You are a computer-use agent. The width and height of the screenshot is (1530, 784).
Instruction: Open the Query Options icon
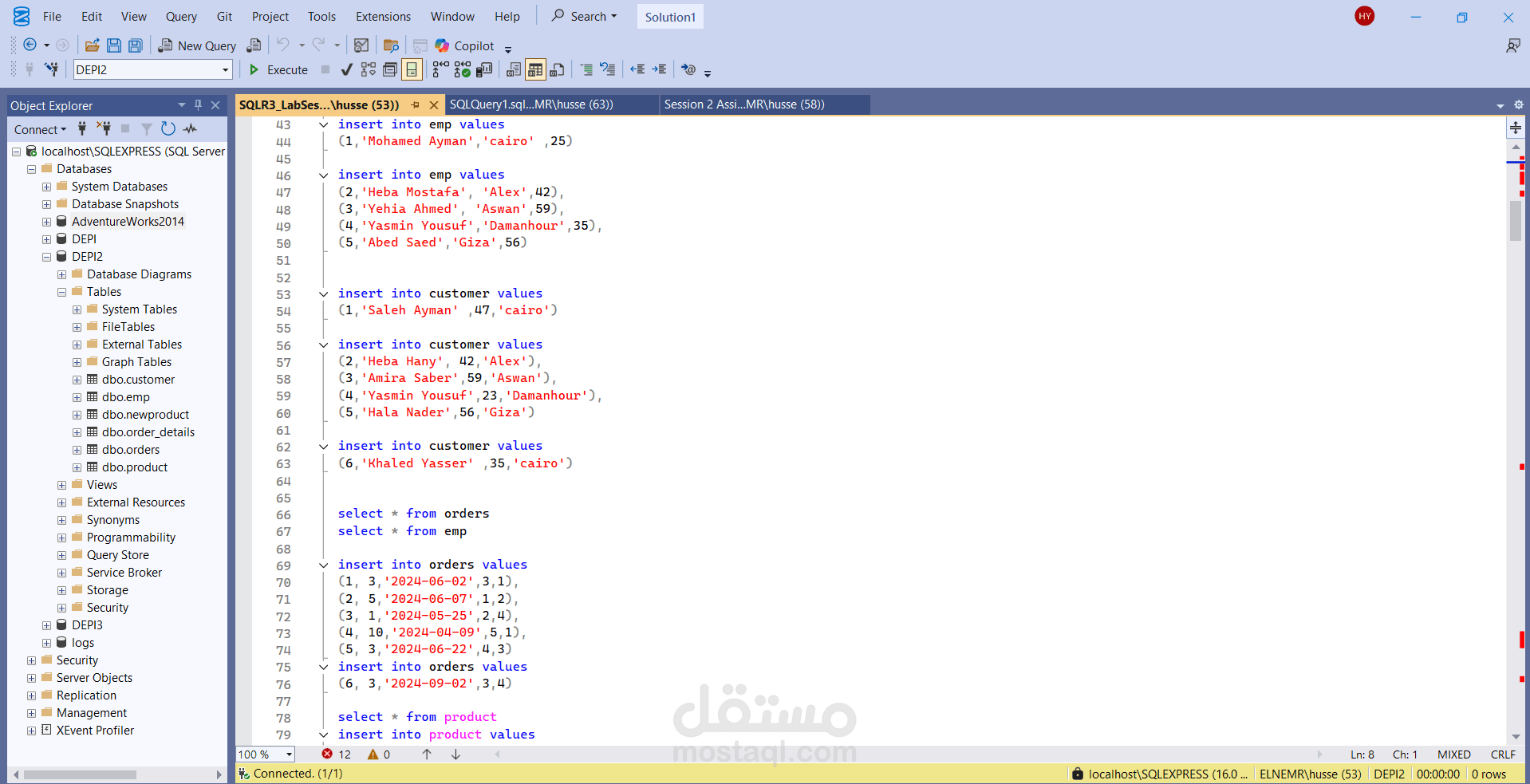click(390, 69)
